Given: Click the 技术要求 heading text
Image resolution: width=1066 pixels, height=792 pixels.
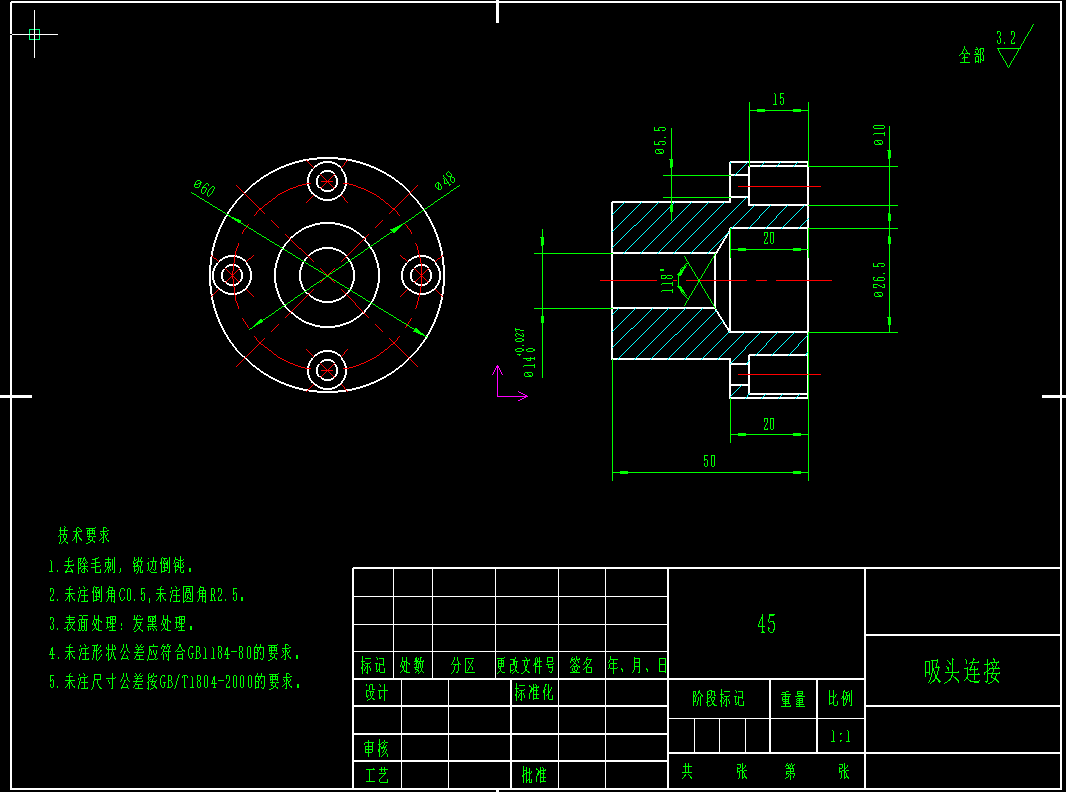Looking at the screenshot, I should pos(84,536).
